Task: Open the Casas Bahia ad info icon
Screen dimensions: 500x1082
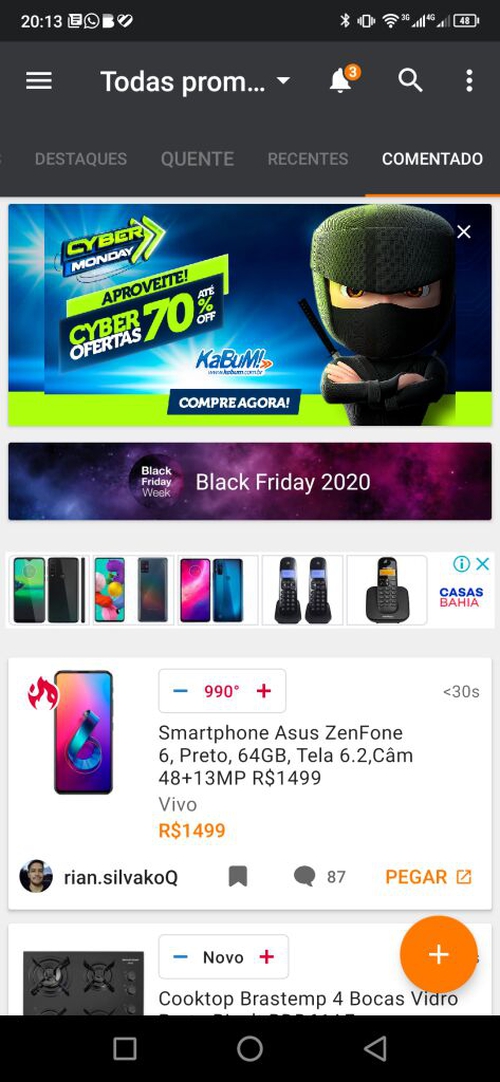Action: 461,564
